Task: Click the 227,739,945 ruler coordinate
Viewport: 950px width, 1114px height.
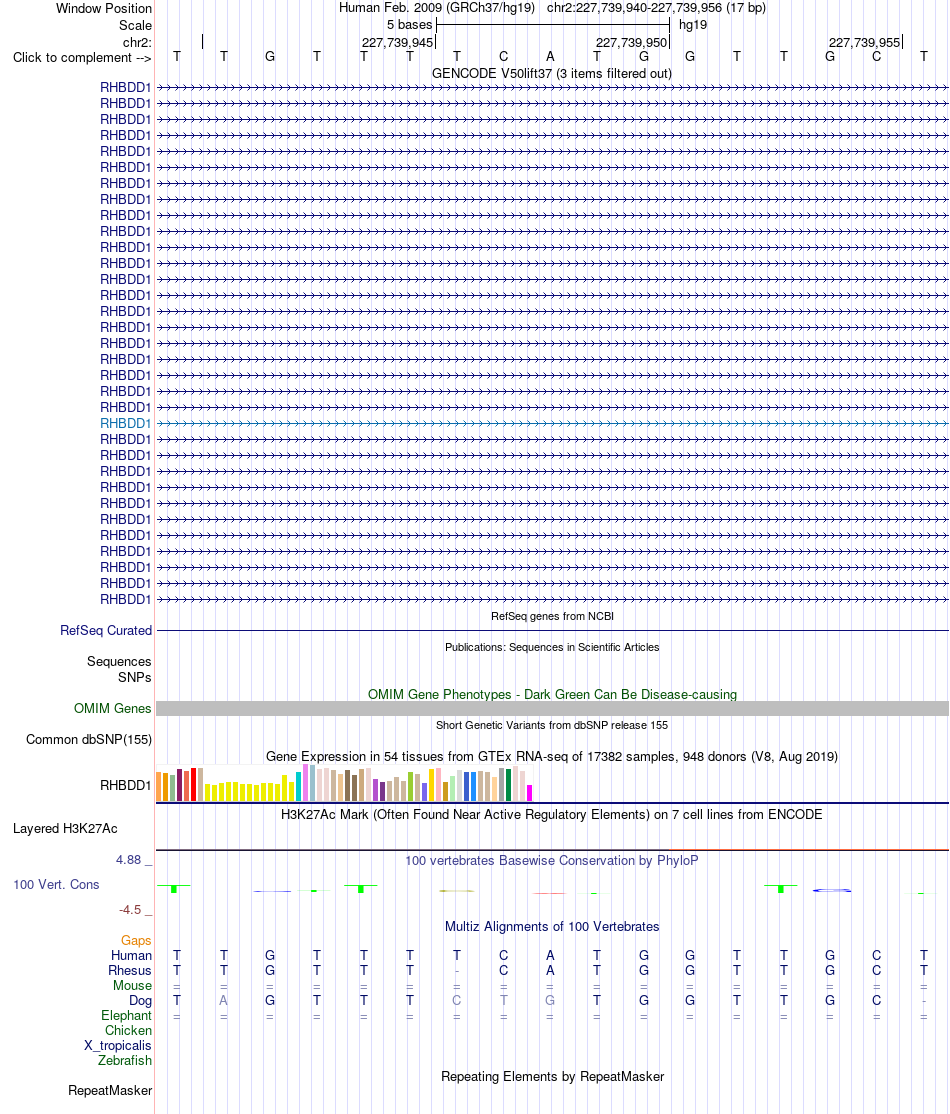Action: click(x=397, y=43)
